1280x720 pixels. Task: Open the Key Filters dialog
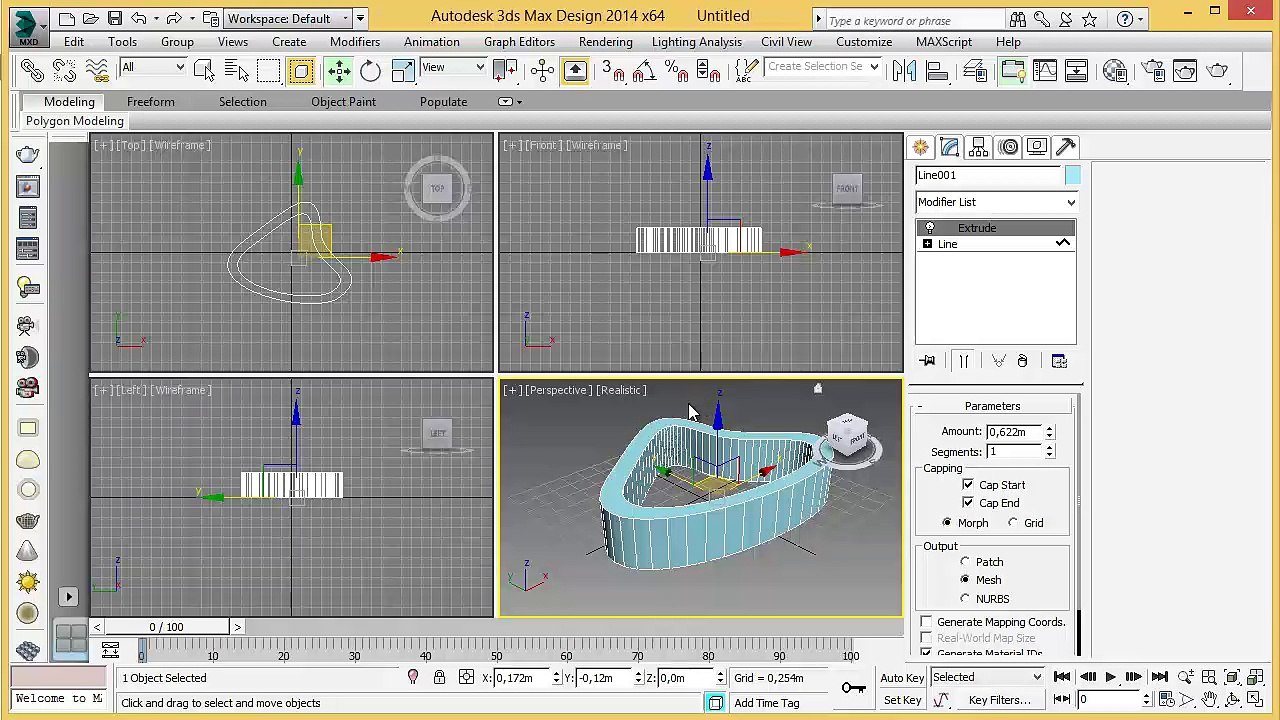(999, 701)
